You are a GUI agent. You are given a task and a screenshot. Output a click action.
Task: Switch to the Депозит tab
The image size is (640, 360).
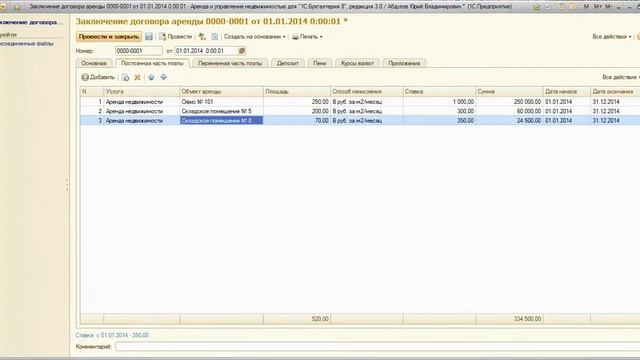click(288, 63)
